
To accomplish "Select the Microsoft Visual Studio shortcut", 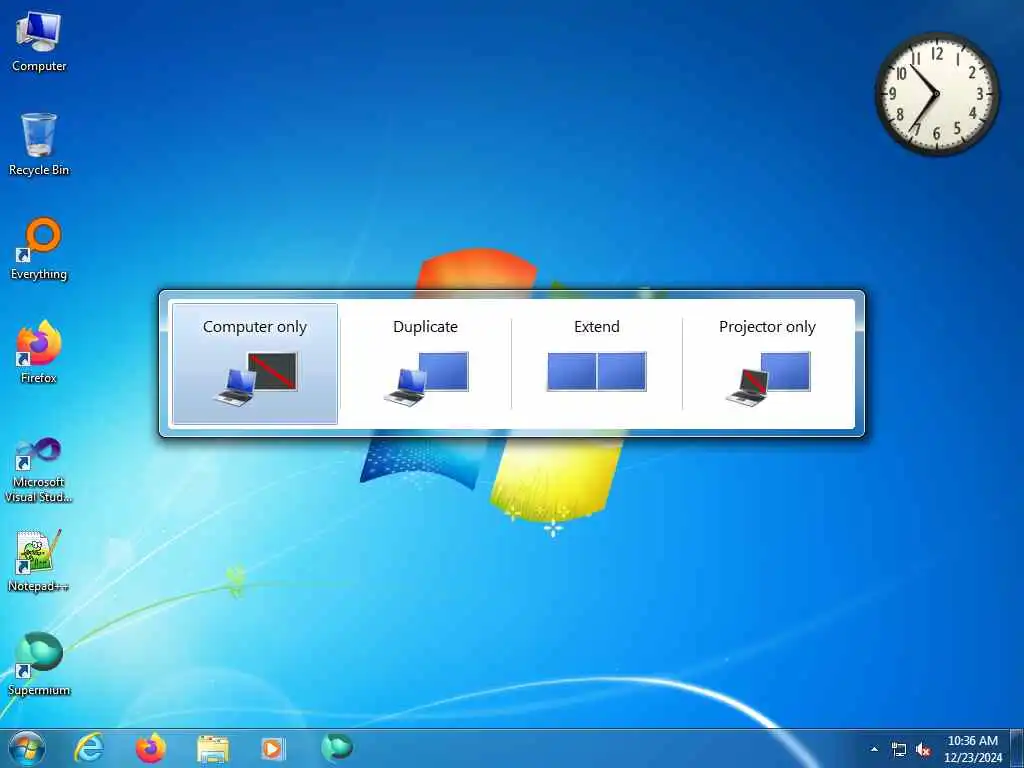I will [39, 470].
